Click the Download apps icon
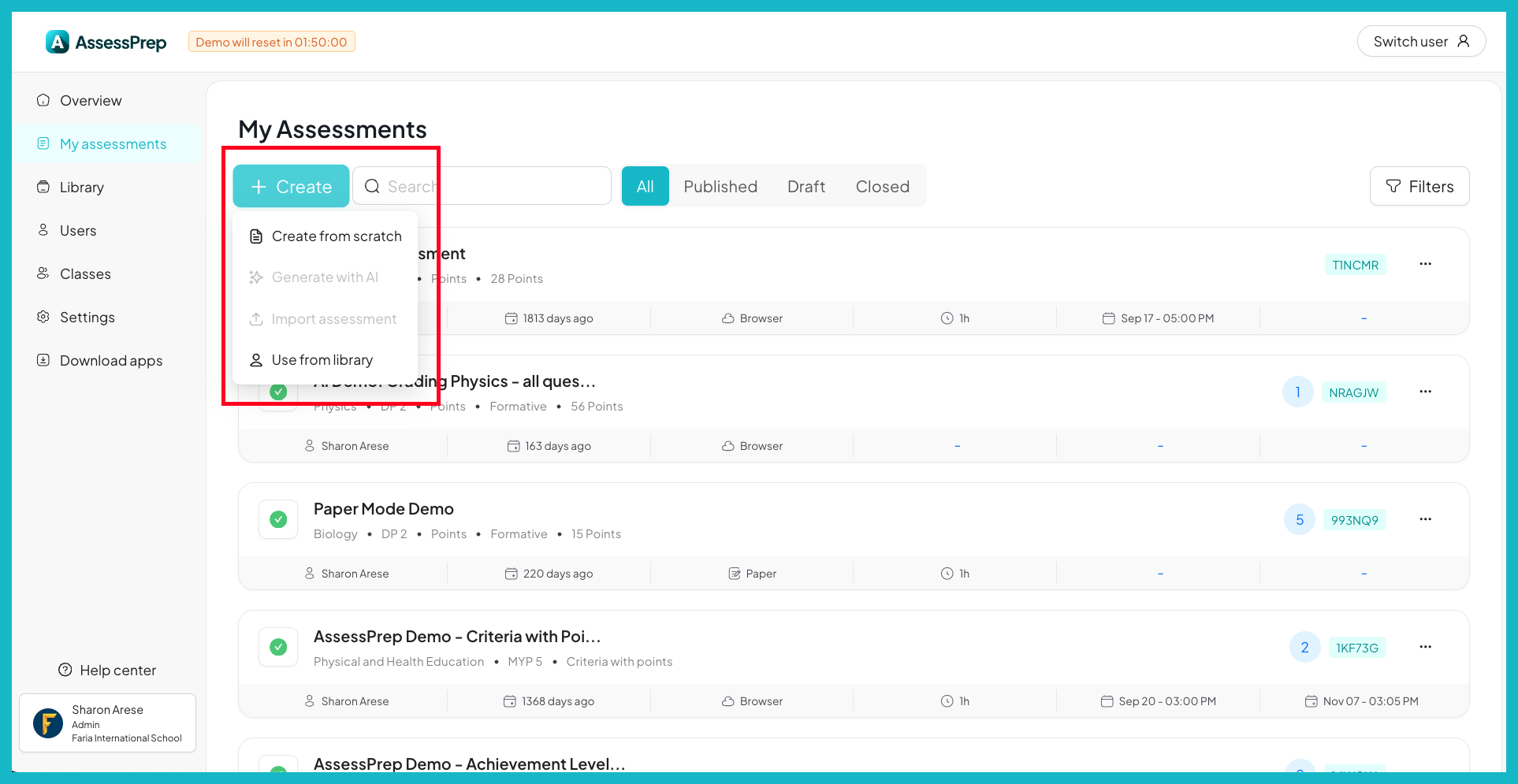1518x784 pixels. pyautogui.click(x=43, y=360)
